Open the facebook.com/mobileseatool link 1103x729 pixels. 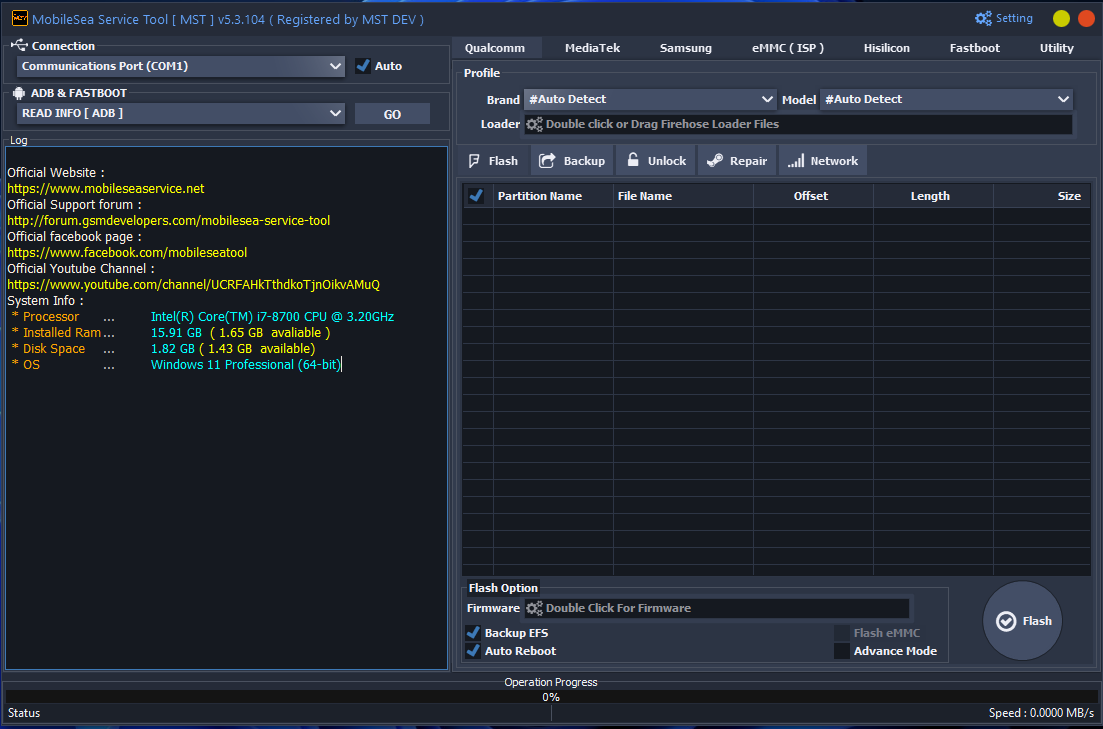point(127,253)
